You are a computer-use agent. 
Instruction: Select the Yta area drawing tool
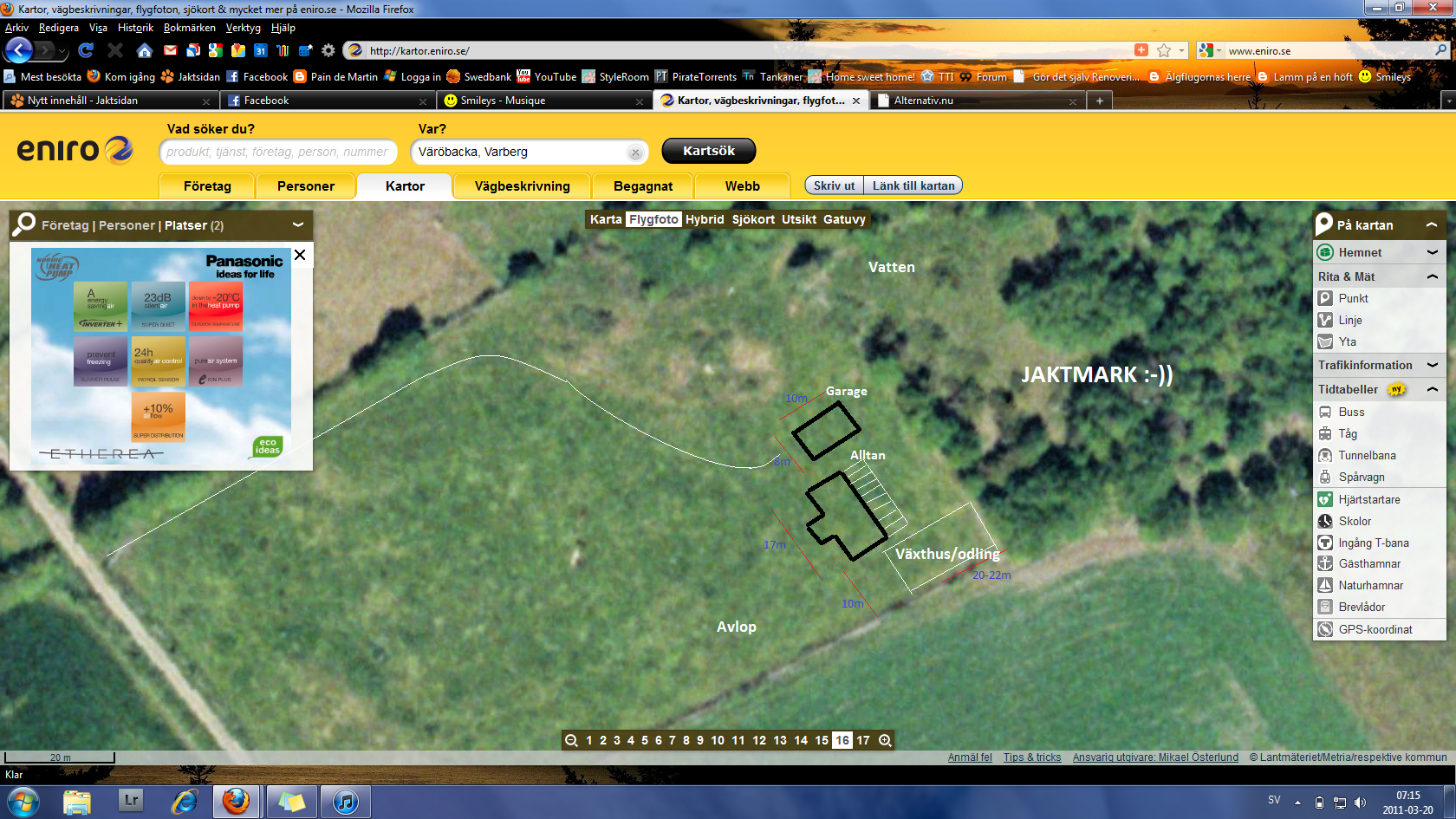pos(1325,341)
